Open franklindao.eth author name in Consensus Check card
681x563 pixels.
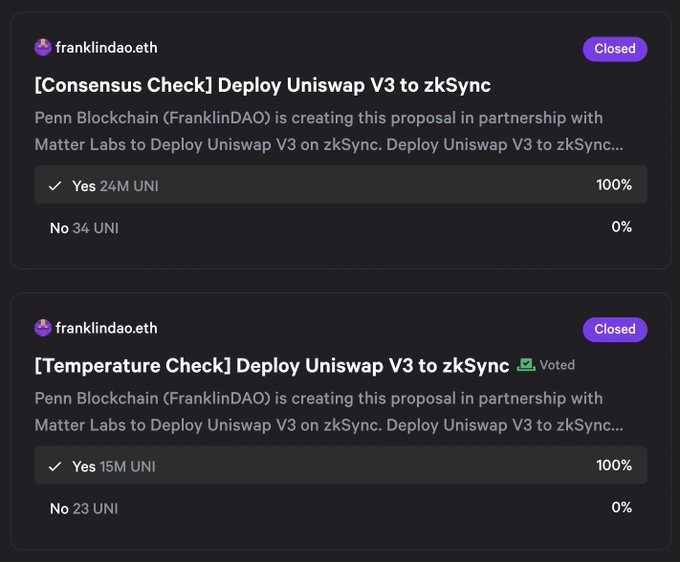point(106,48)
